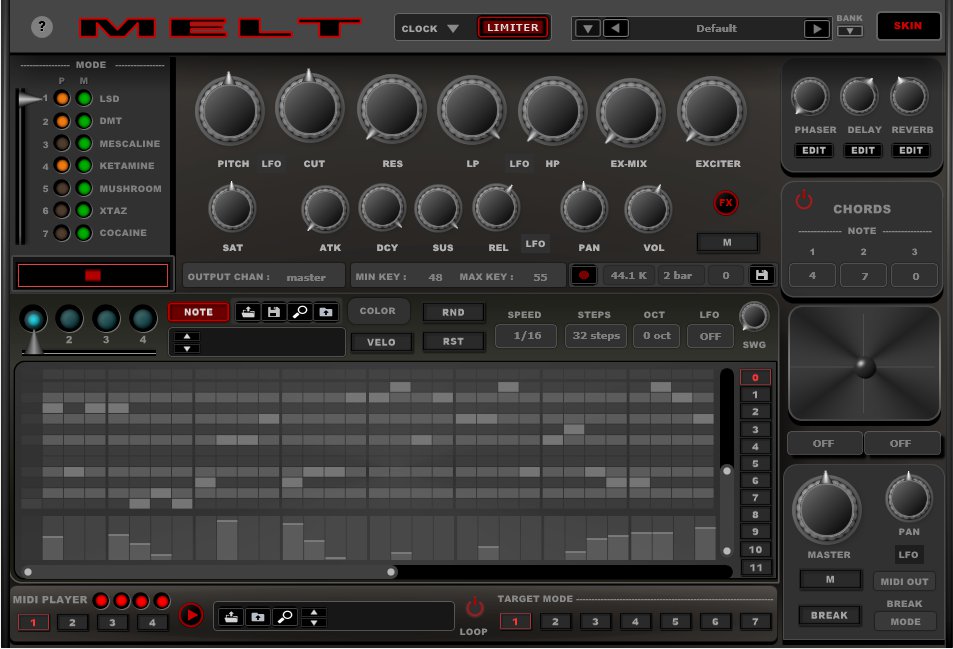Click the BREAK button

(x=829, y=615)
